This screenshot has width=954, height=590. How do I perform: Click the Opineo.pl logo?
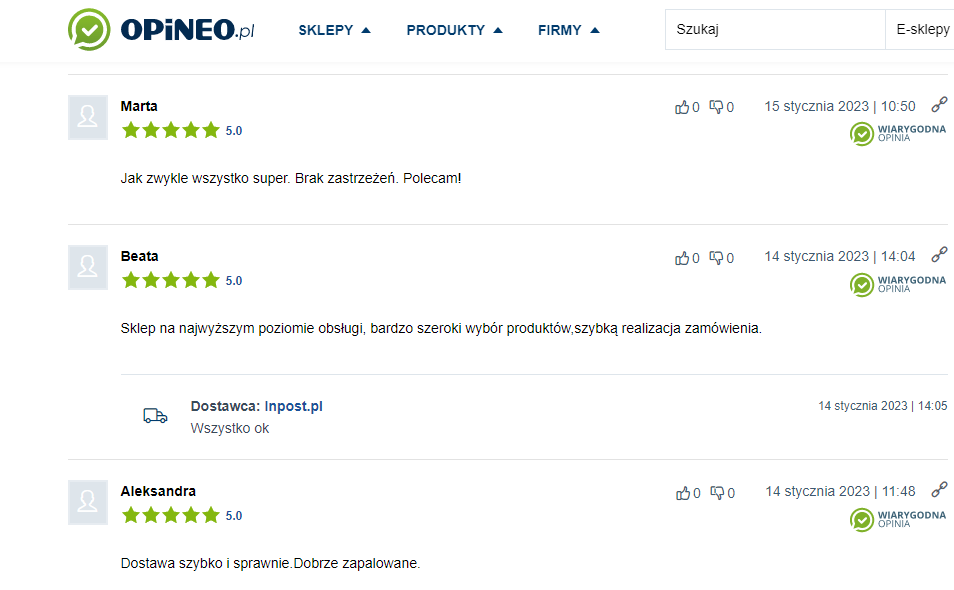[161, 30]
